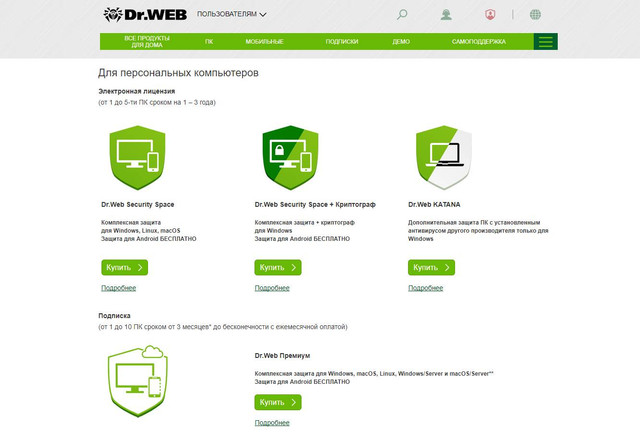The width and height of the screenshot is (640, 439).
Task: Click Купить under Dr.Web KATANA
Action: (x=431, y=268)
